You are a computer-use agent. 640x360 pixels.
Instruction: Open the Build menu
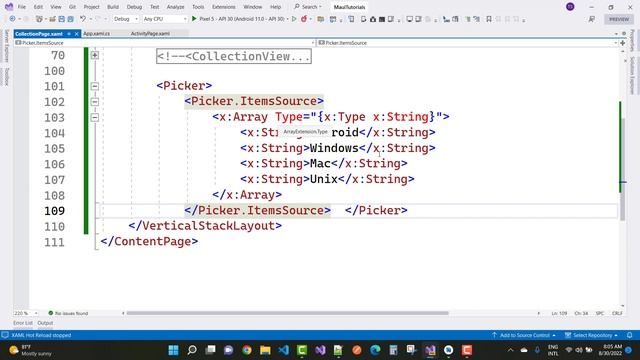(113, 7)
